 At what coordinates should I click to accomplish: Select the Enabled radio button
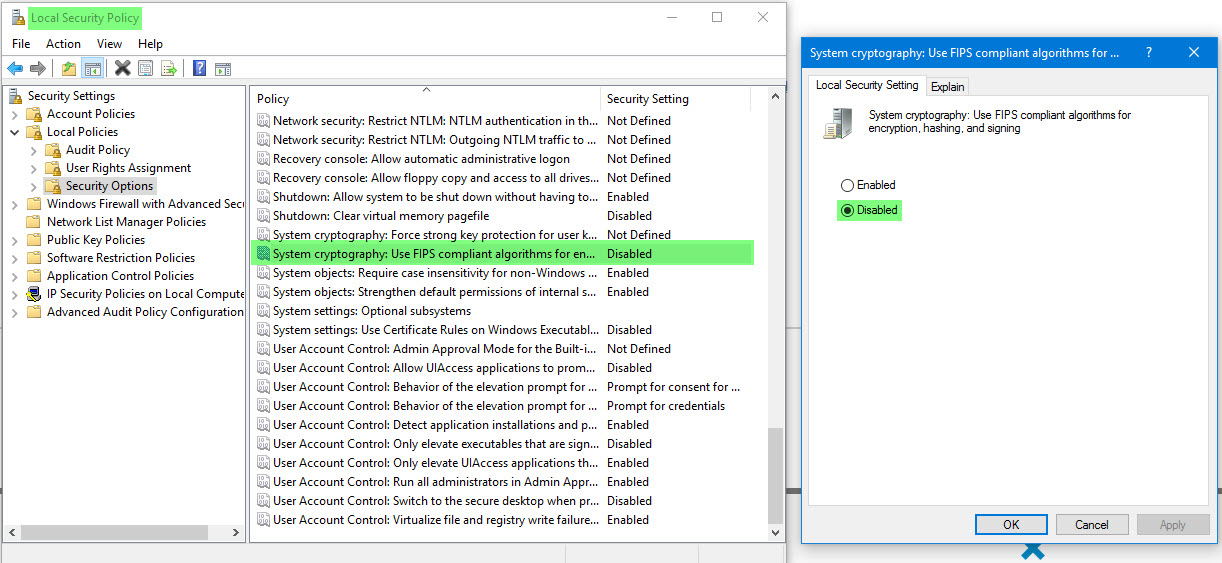pyautogui.click(x=848, y=185)
